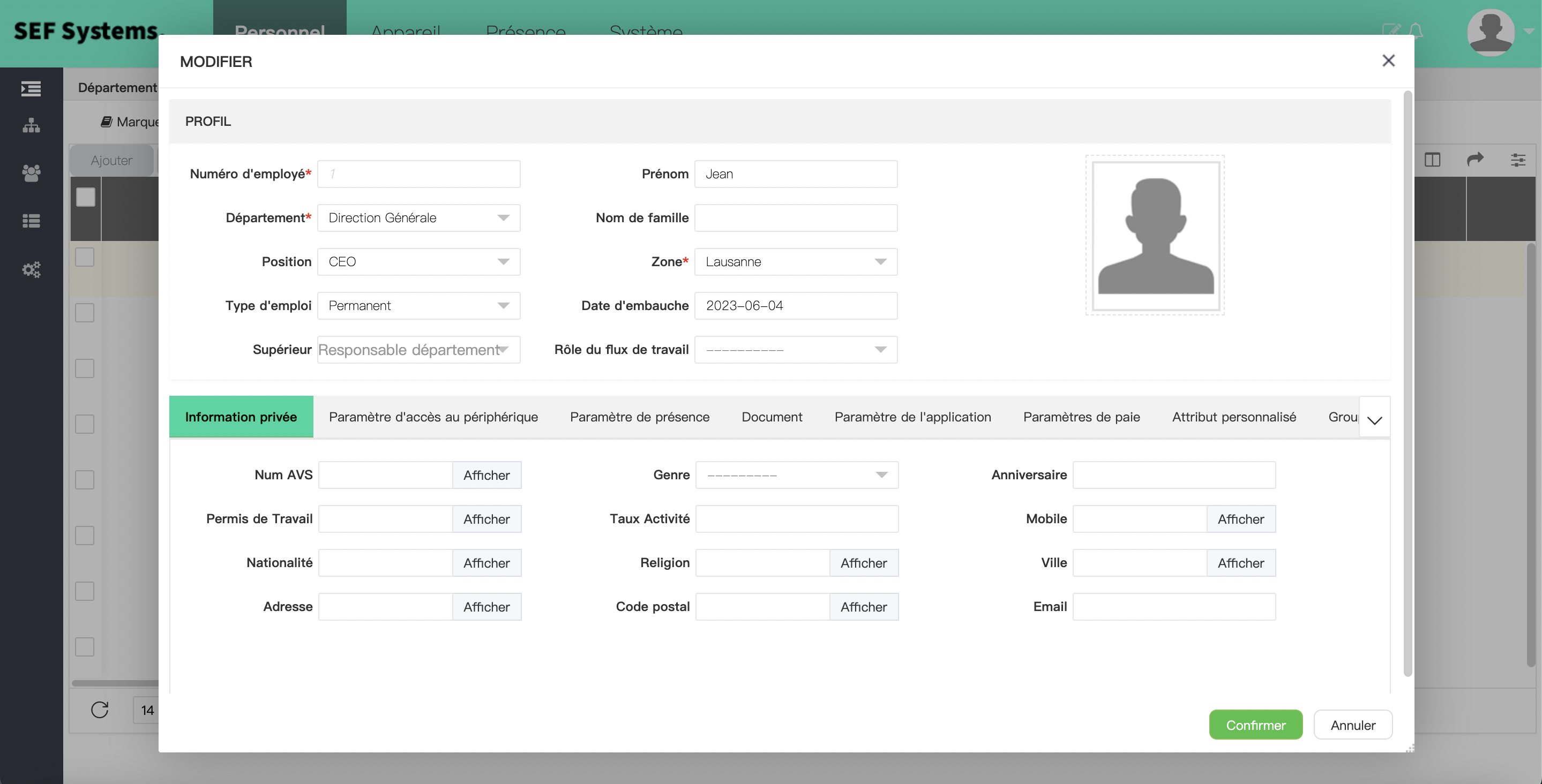Tick the second row checkbox
The height and width of the screenshot is (784, 1542).
85,312
